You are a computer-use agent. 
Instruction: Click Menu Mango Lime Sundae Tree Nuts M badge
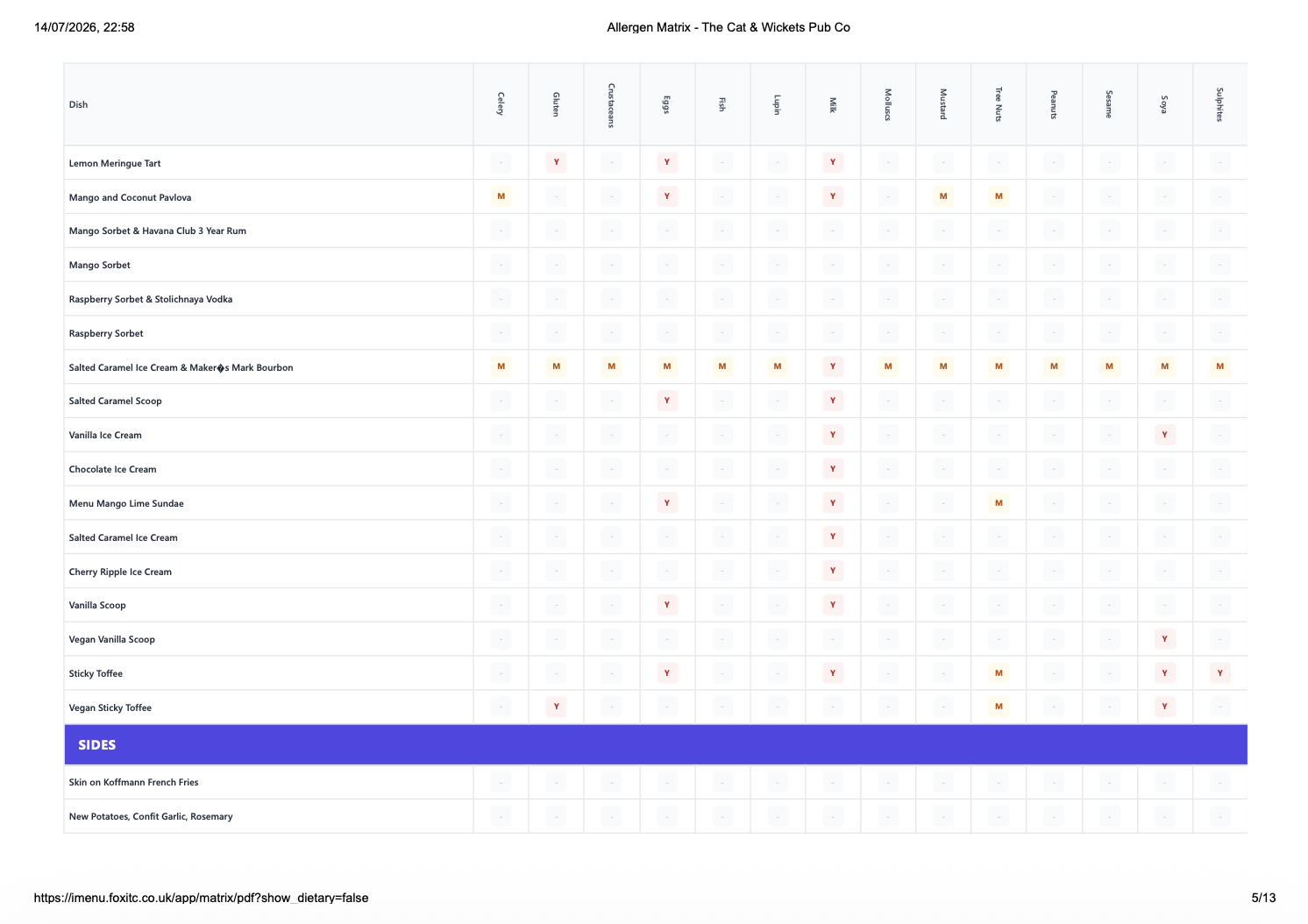[x=999, y=503]
